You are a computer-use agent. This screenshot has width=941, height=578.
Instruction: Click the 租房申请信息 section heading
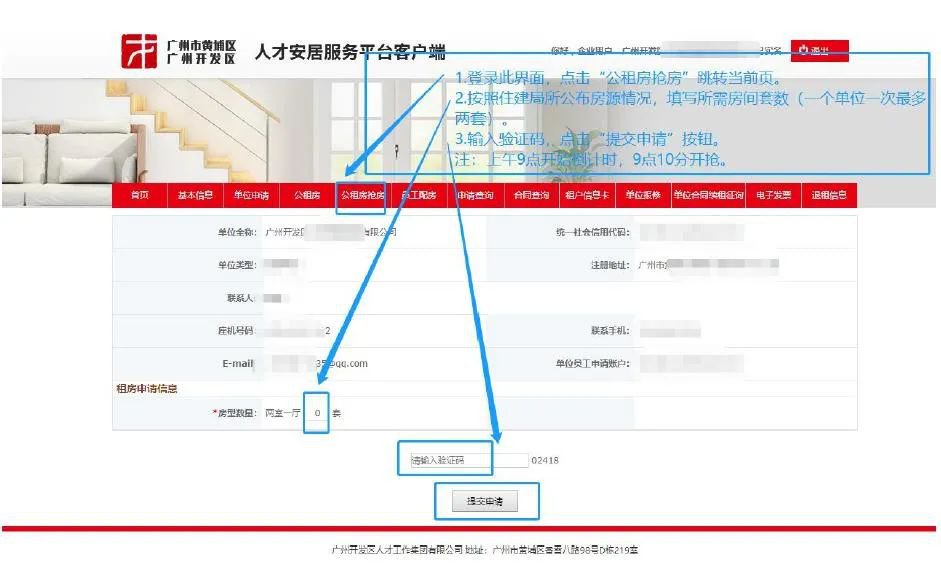pyautogui.click(x=147, y=388)
